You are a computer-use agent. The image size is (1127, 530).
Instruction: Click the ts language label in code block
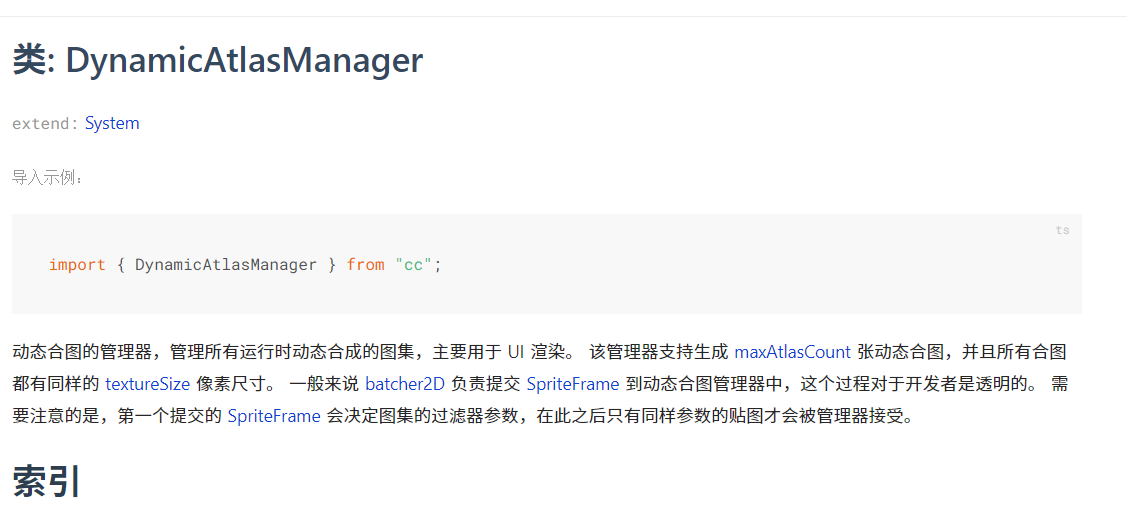tap(1062, 230)
